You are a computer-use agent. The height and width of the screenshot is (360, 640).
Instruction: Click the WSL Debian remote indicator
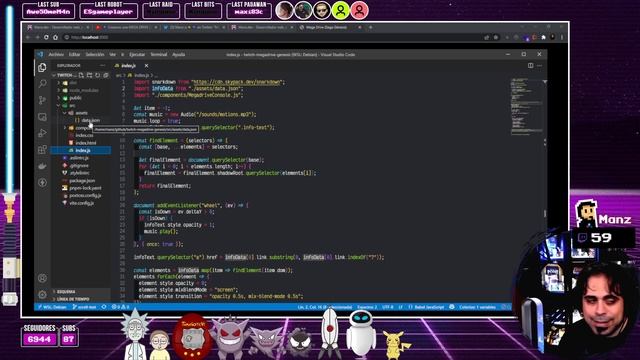(x=52, y=307)
